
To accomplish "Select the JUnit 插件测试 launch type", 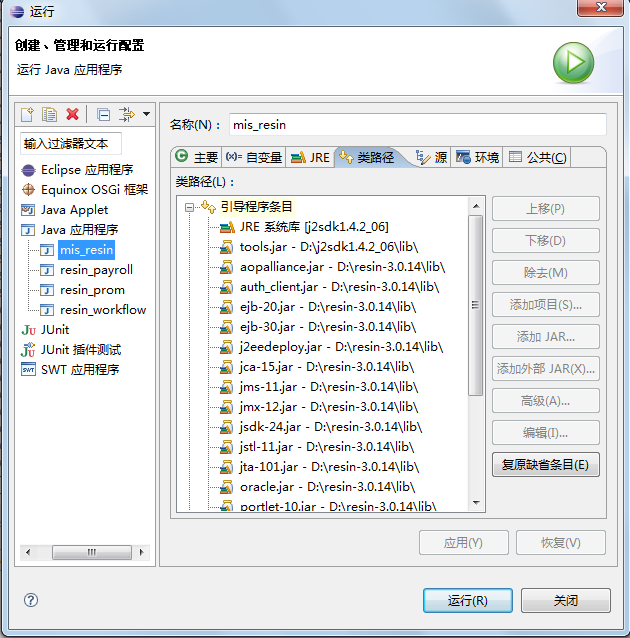I will coord(80,349).
